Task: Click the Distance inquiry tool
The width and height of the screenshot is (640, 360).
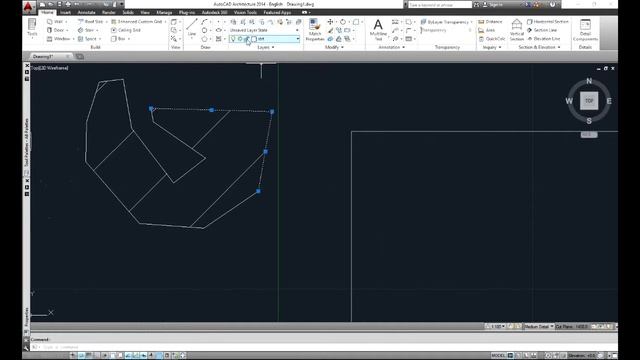Action: click(x=491, y=22)
